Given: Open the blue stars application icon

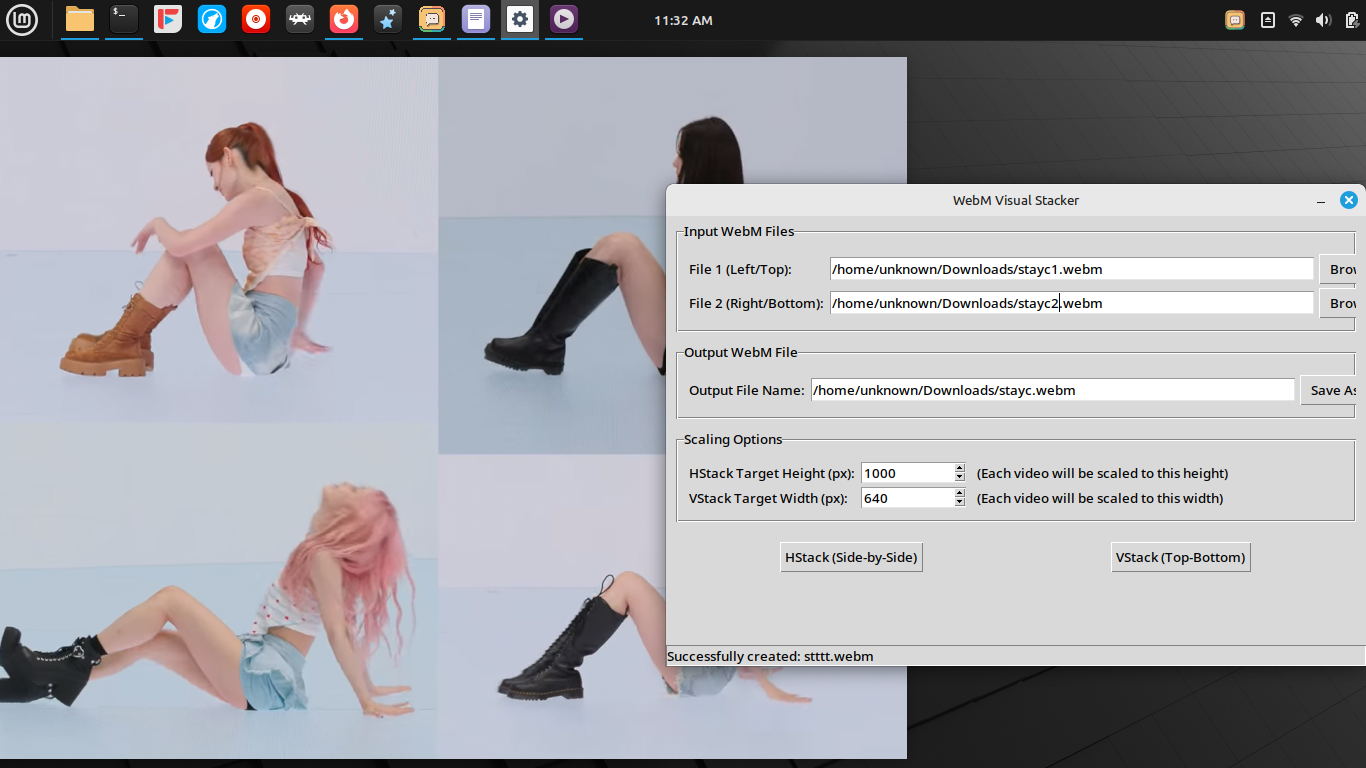Looking at the screenshot, I should (388, 19).
